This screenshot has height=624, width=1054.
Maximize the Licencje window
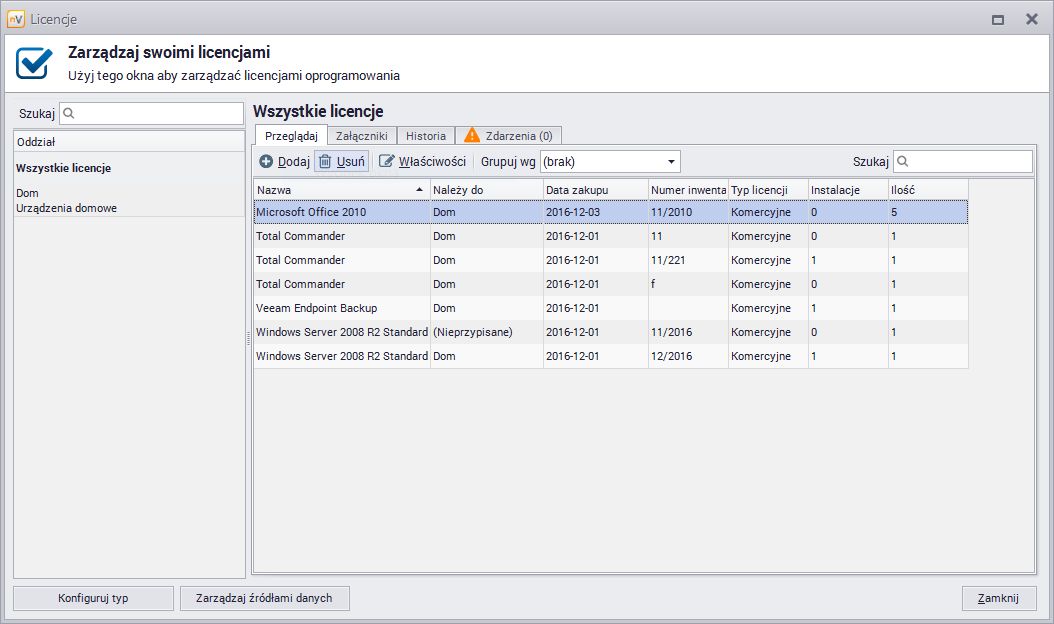[998, 20]
